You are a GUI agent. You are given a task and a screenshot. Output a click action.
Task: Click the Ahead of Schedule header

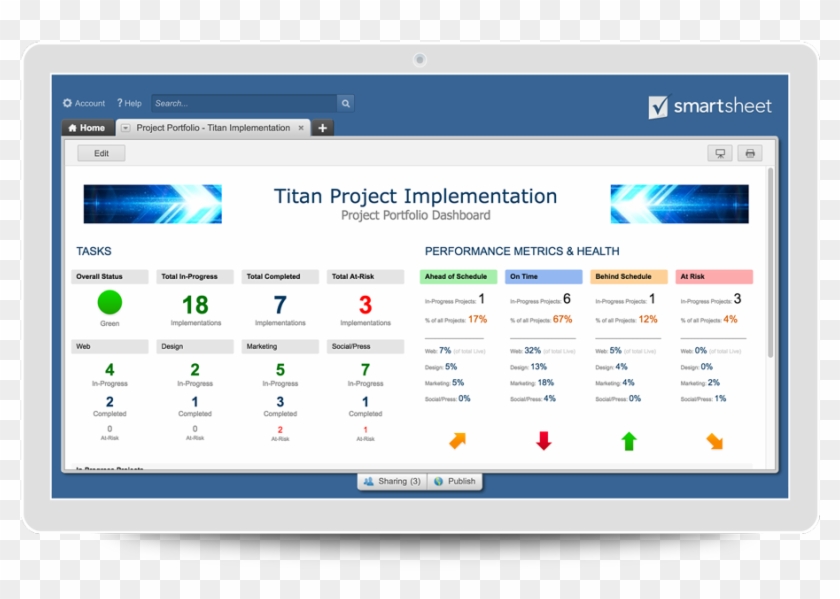458,276
